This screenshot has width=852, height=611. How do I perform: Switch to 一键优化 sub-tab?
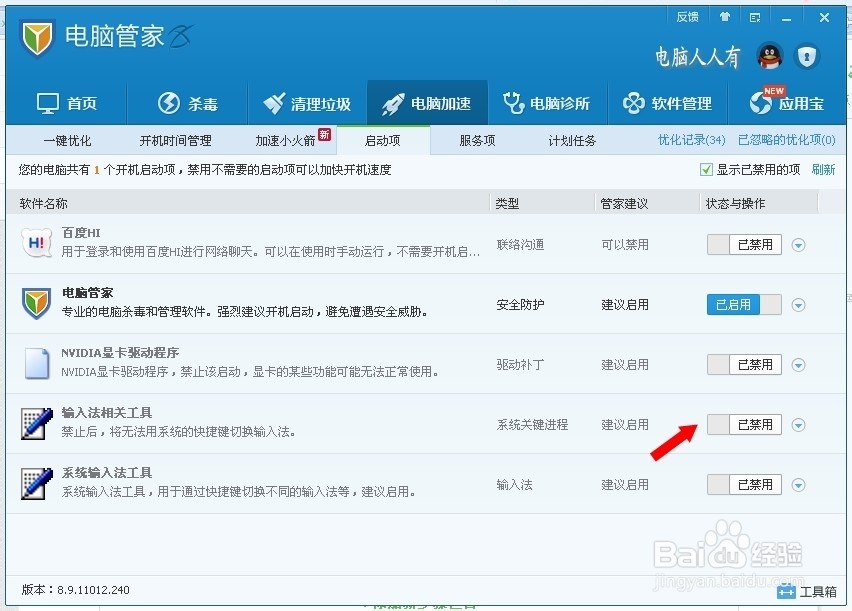click(67, 141)
